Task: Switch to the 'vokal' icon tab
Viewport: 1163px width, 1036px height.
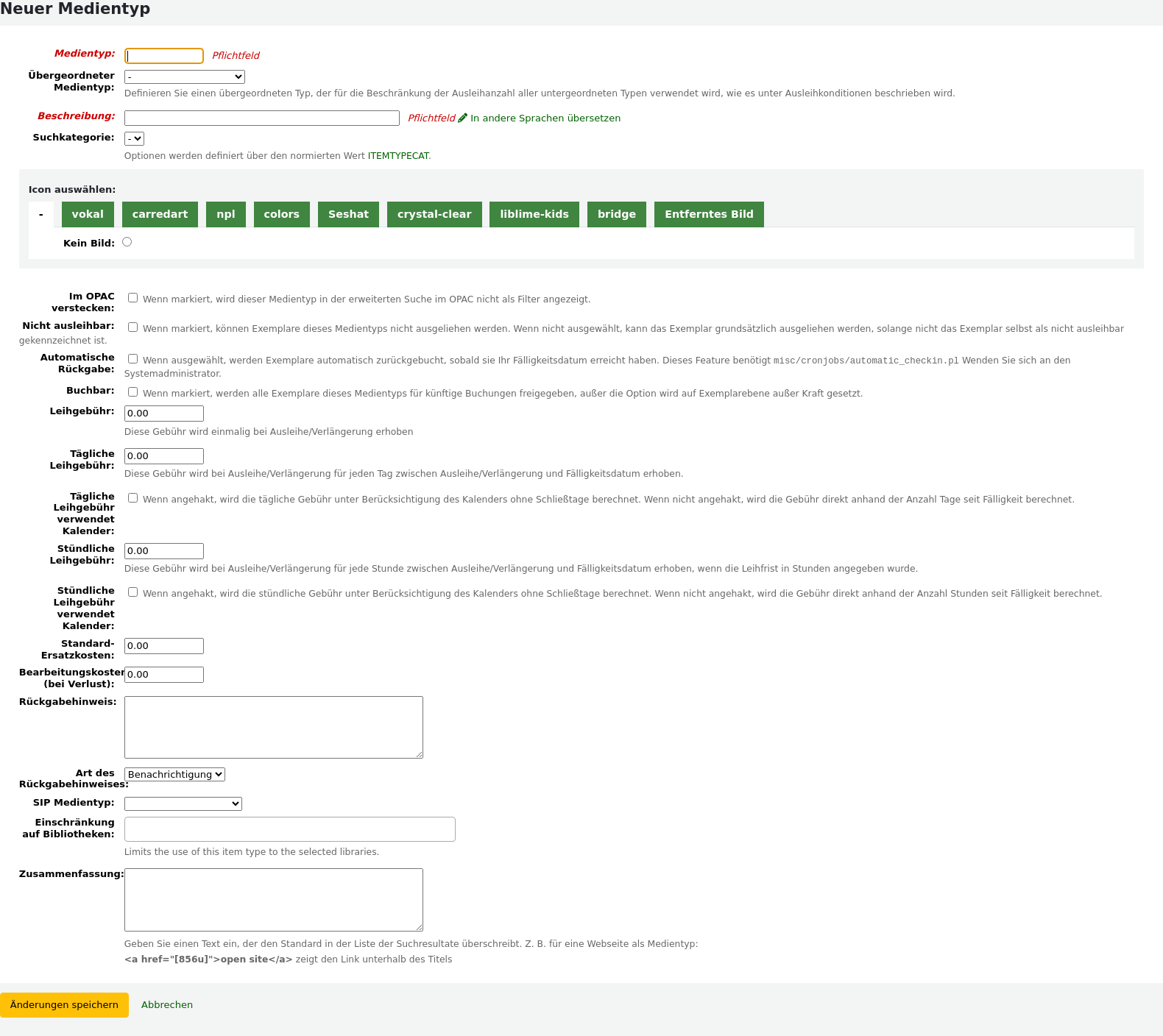Action: pyautogui.click(x=88, y=214)
